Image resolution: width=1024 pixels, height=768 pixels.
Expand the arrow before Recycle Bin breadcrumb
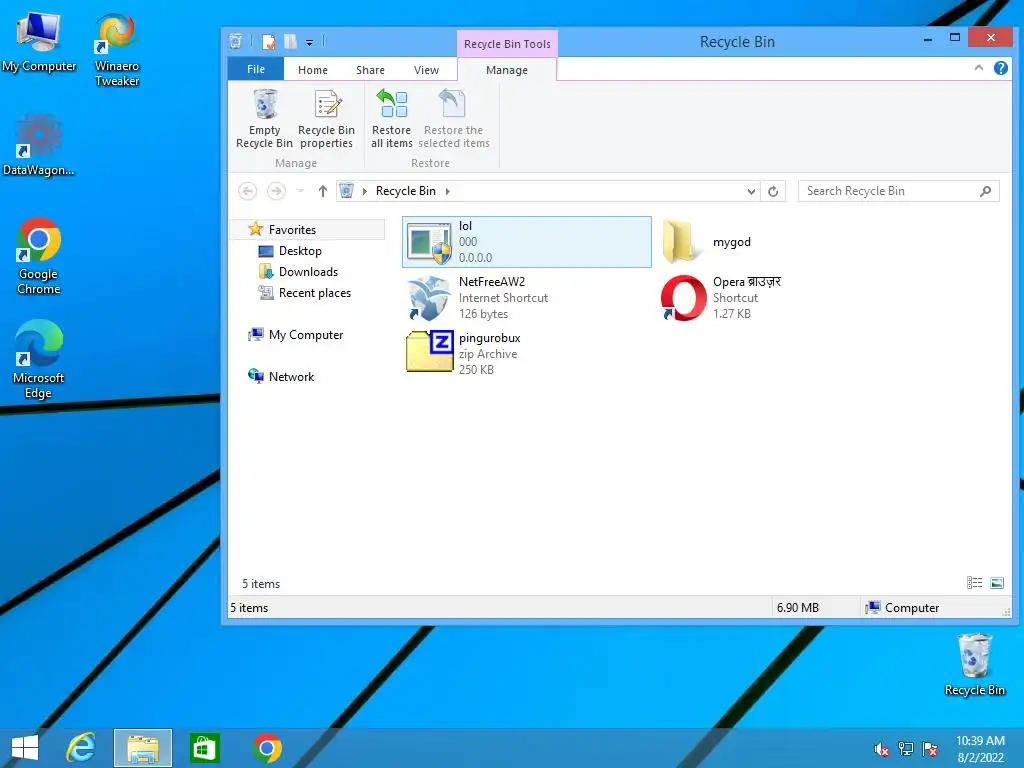[364, 191]
